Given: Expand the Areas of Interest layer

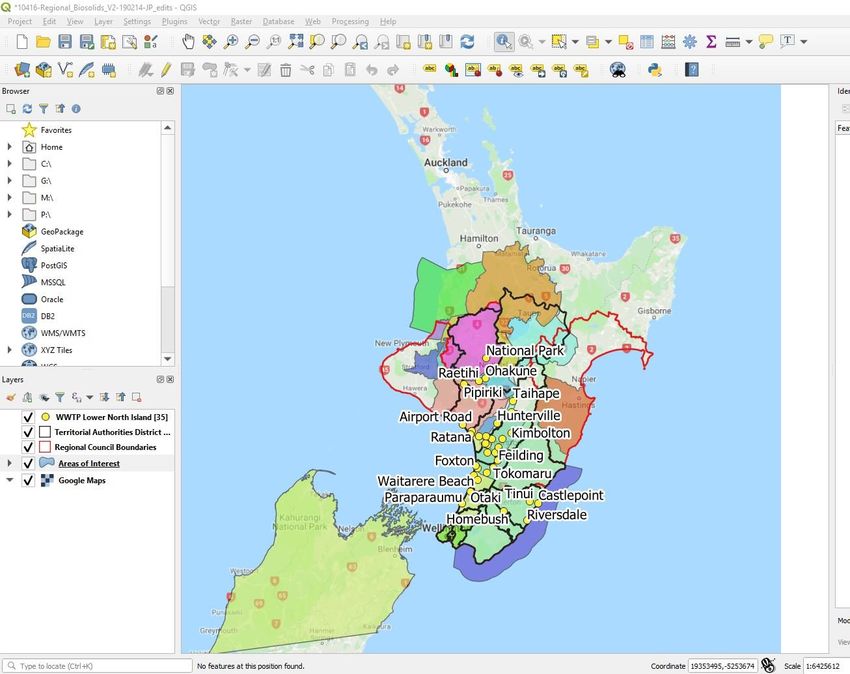Looking at the screenshot, I should (x=9, y=463).
